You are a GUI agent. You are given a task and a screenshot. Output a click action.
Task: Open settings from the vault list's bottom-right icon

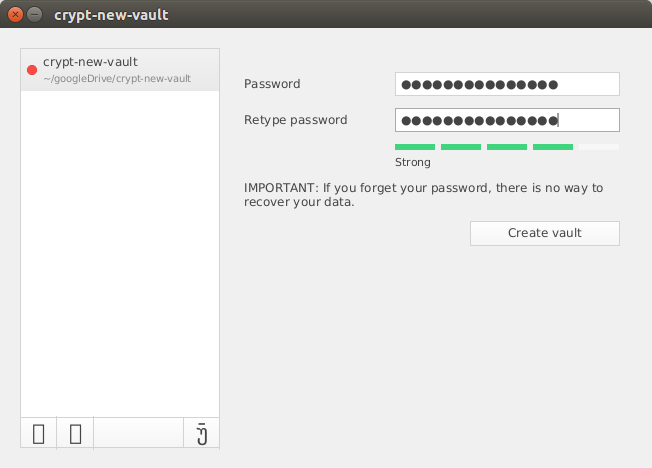[x=201, y=434]
